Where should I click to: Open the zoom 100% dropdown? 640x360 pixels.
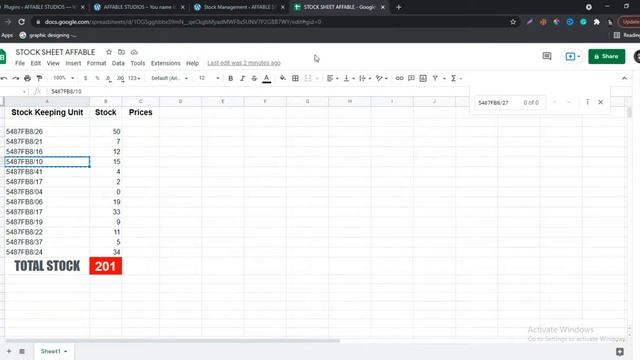point(64,78)
